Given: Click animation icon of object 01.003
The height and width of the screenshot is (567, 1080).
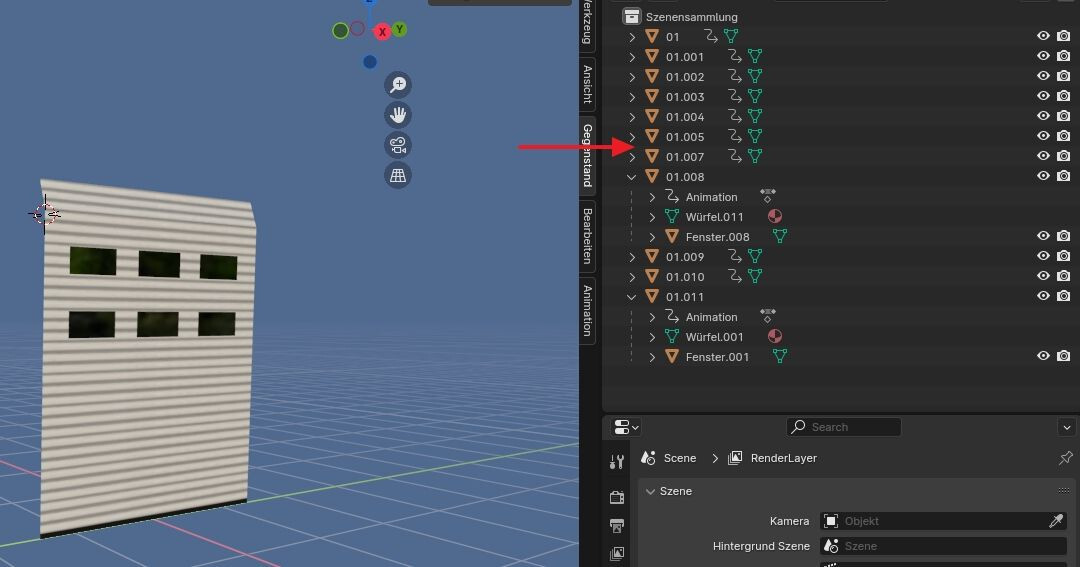Looking at the screenshot, I should [735, 96].
